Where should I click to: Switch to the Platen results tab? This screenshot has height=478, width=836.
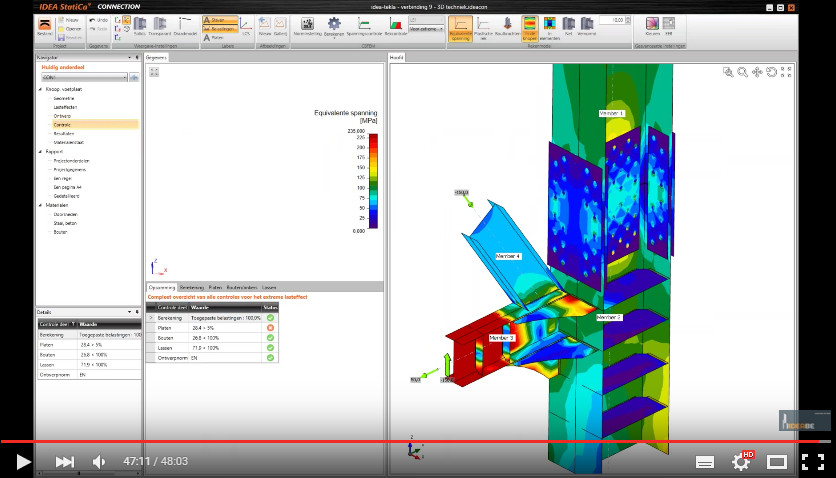214,287
